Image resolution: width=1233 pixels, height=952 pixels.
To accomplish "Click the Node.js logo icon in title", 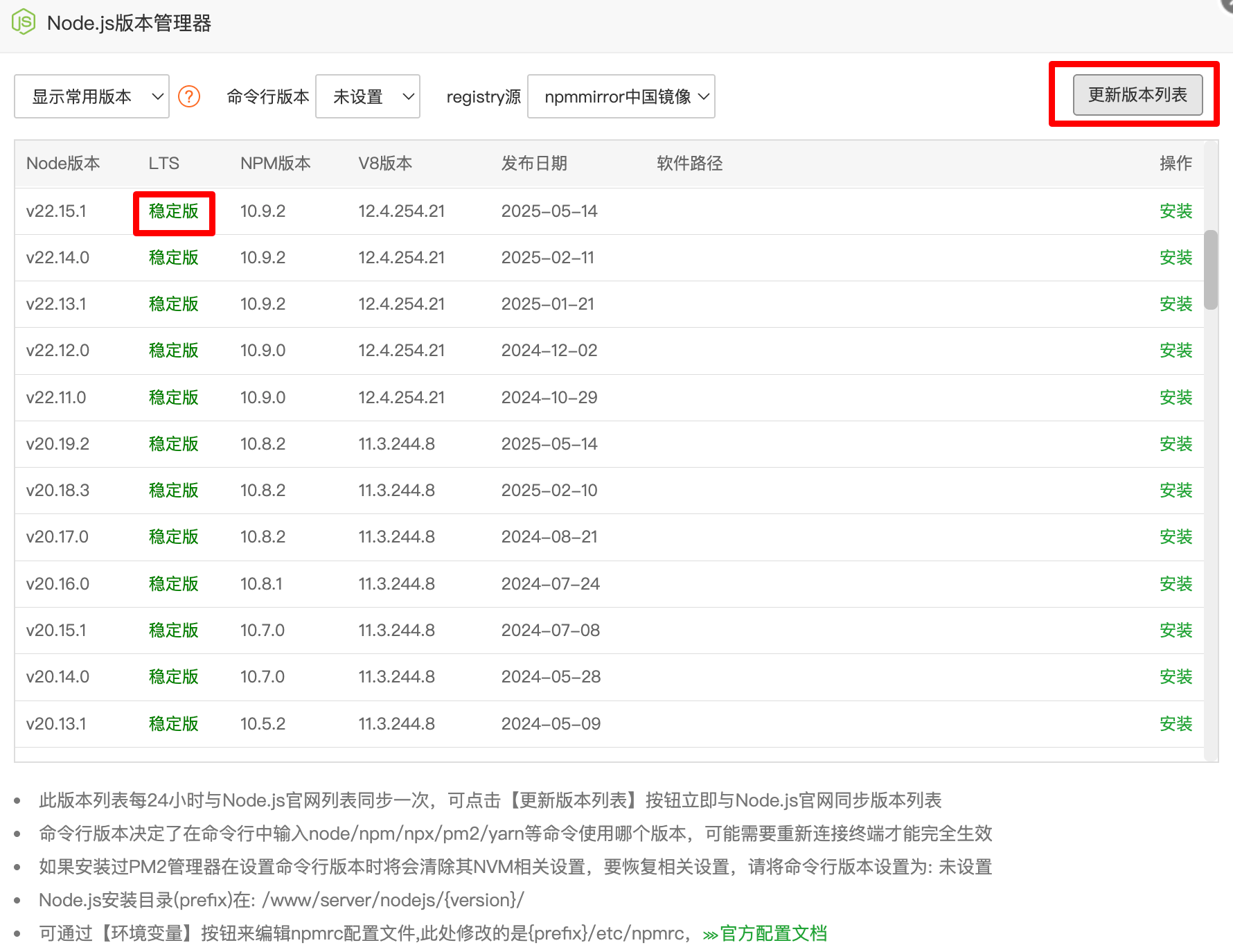I will [x=24, y=22].
